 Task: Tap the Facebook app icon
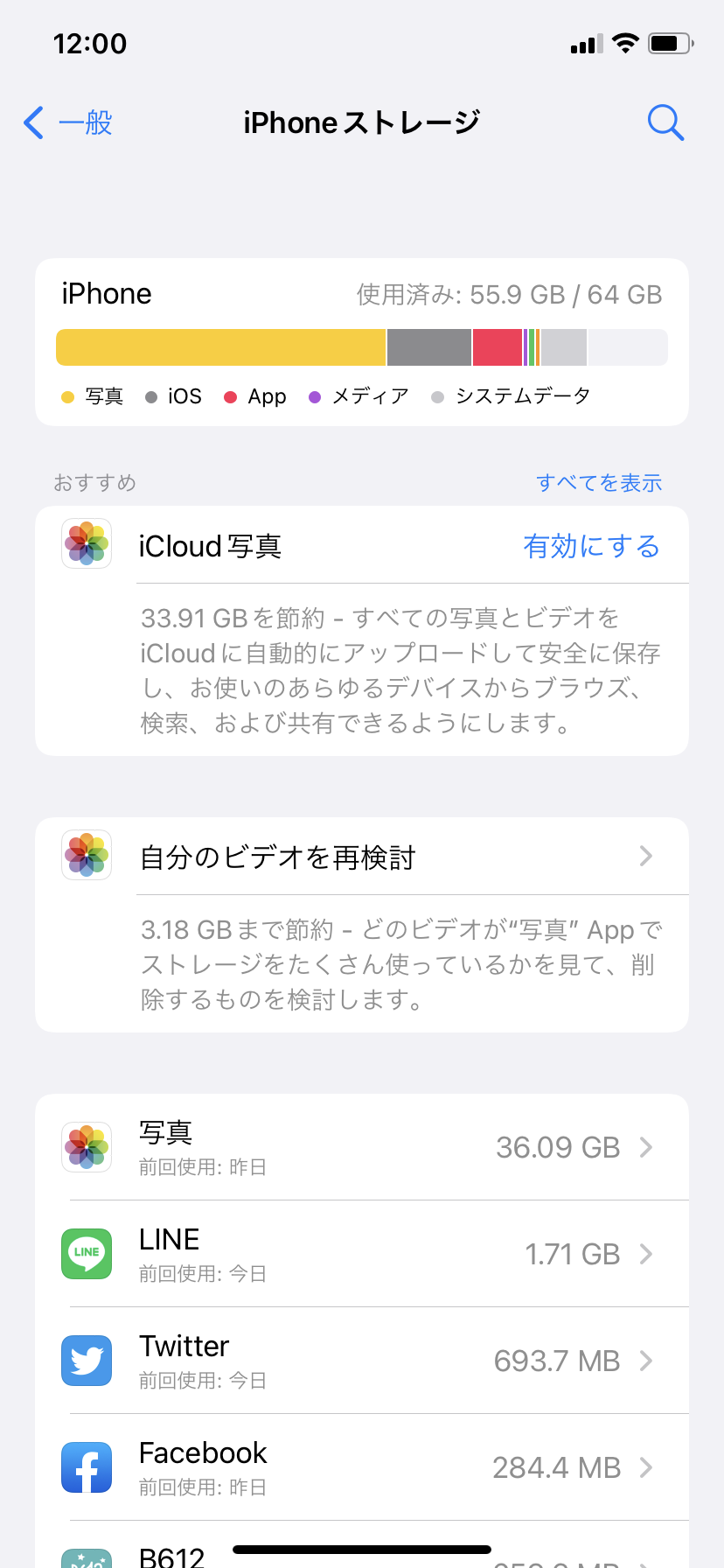[87, 1466]
